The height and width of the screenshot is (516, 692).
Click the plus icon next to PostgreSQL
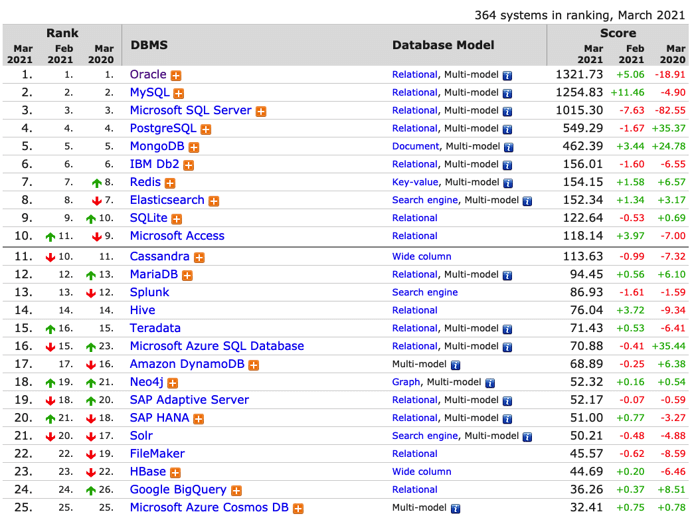pos(206,129)
